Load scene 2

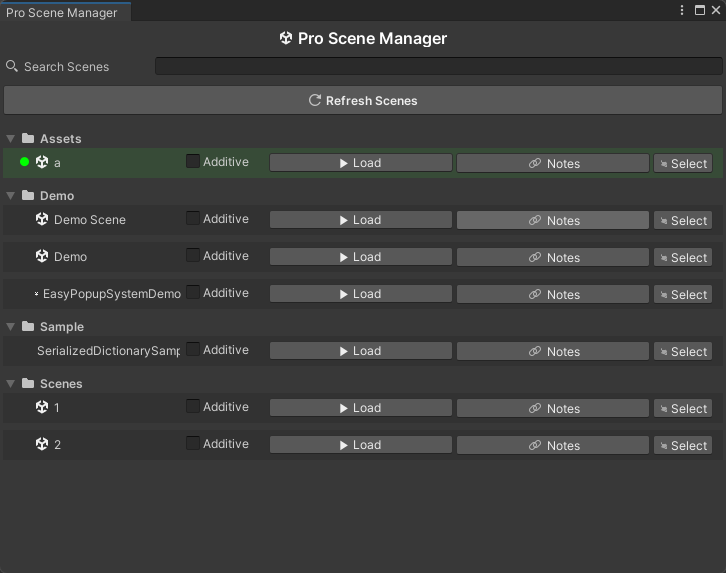point(361,445)
